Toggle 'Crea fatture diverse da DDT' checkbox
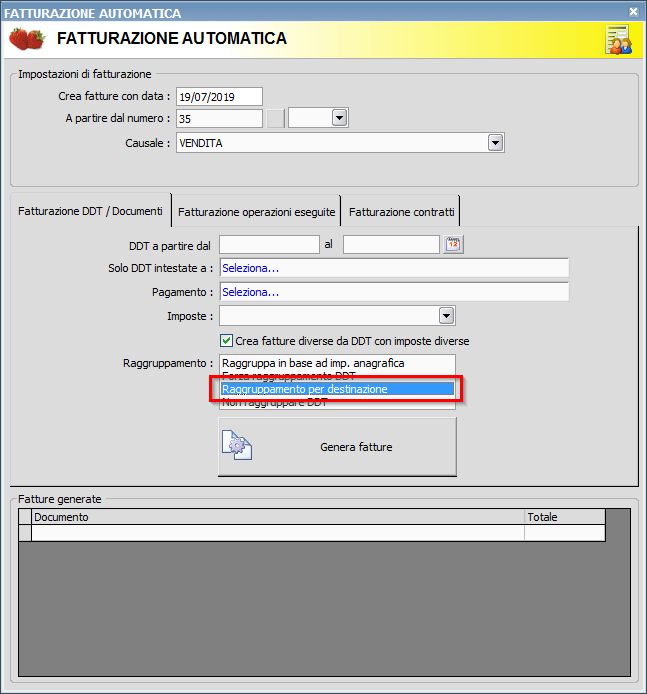 [x=226, y=340]
